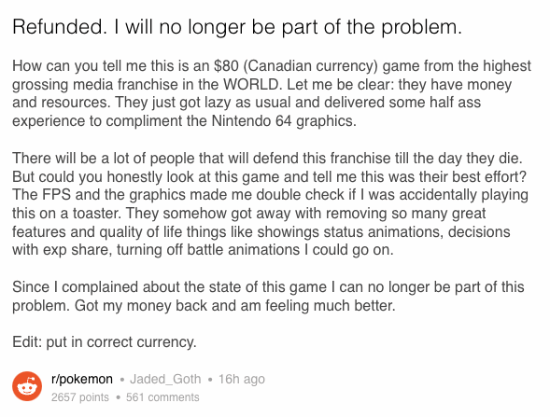The width and height of the screenshot is (550, 417).
Task: Click the phrase Nintendo 64 graphics
Action: click(x=284, y=121)
